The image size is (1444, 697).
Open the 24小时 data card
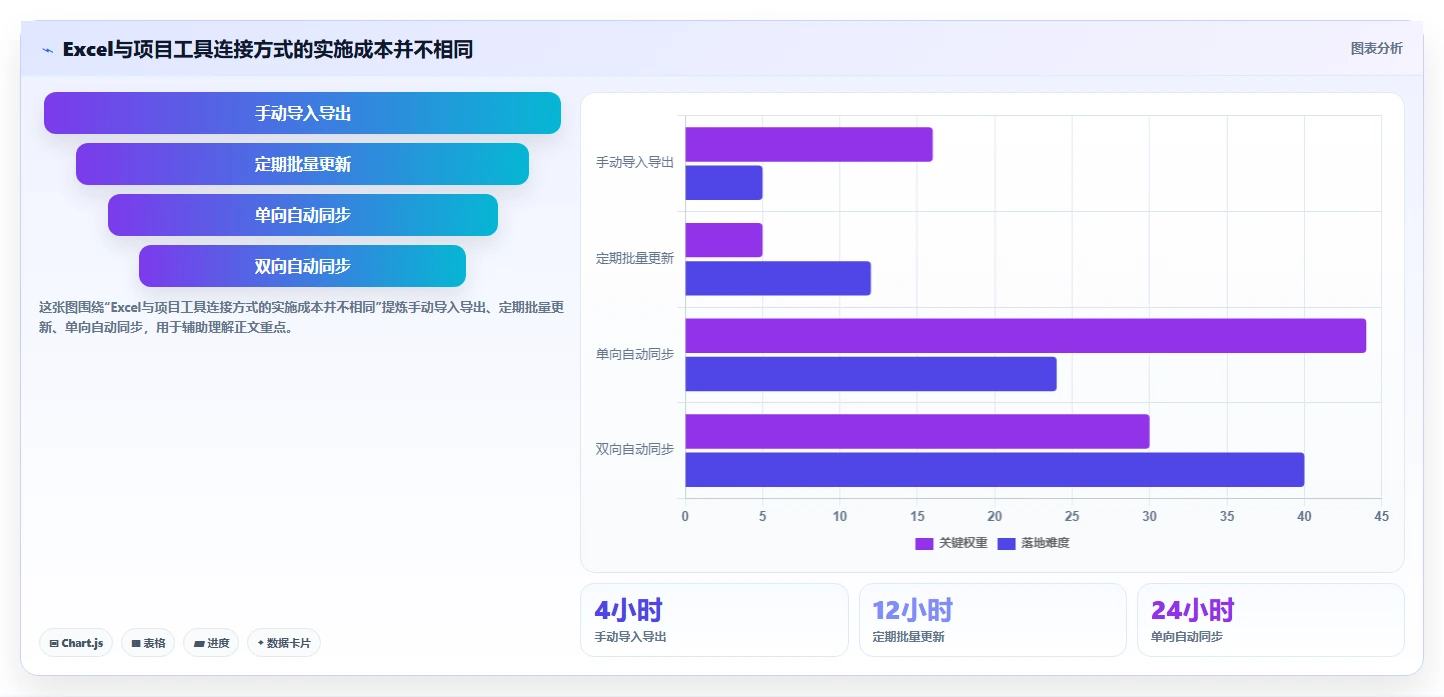[x=1270, y=620]
